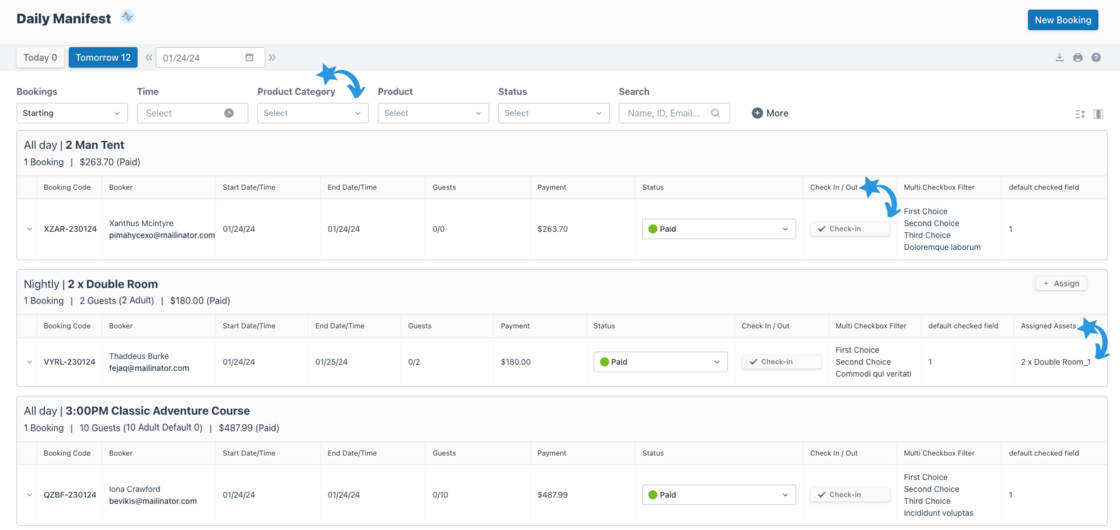Image resolution: width=1120 pixels, height=530 pixels.
Task: Click booking code VYRL-230124
Action: pos(69,362)
